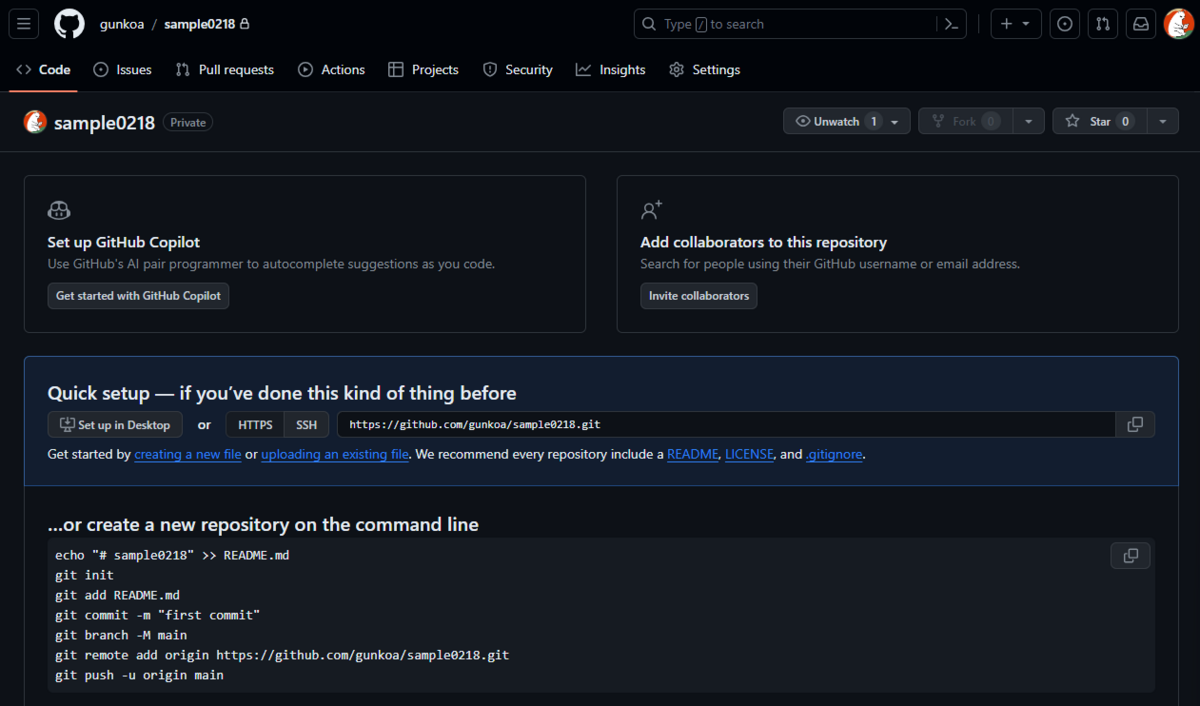The width and height of the screenshot is (1200, 706).
Task: Copy the repository HTTPS URL to clipboard
Action: tap(1135, 424)
